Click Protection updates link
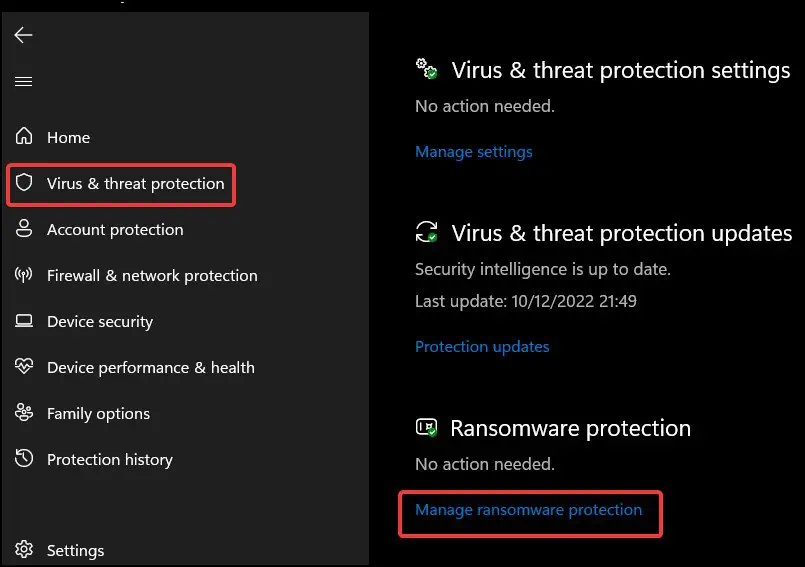The width and height of the screenshot is (805, 567). tap(482, 347)
